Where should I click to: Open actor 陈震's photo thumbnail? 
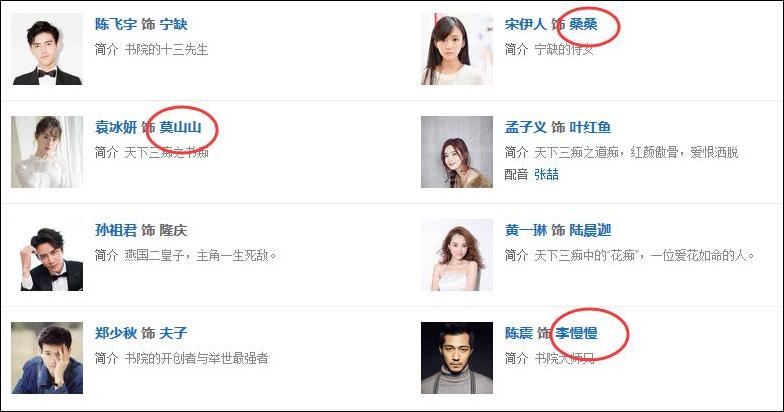pos(456,358)
